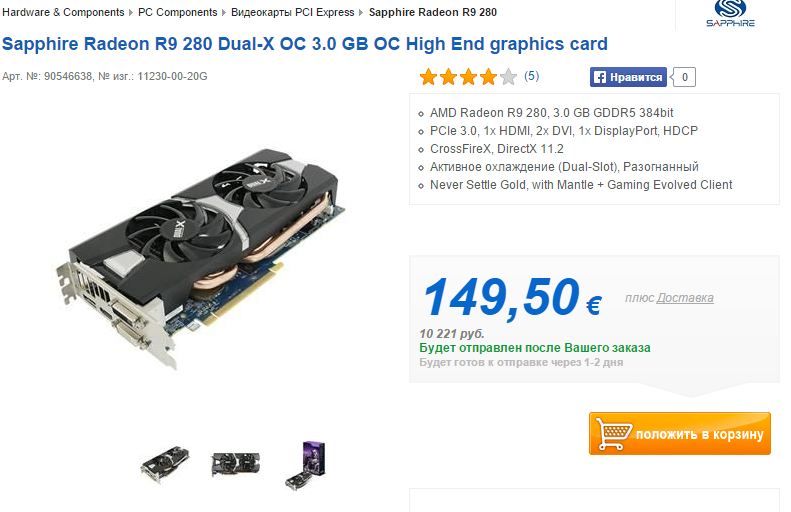Click the first orange rating star
The height and width of the screenshot is (512, 791).
point(428,77)
